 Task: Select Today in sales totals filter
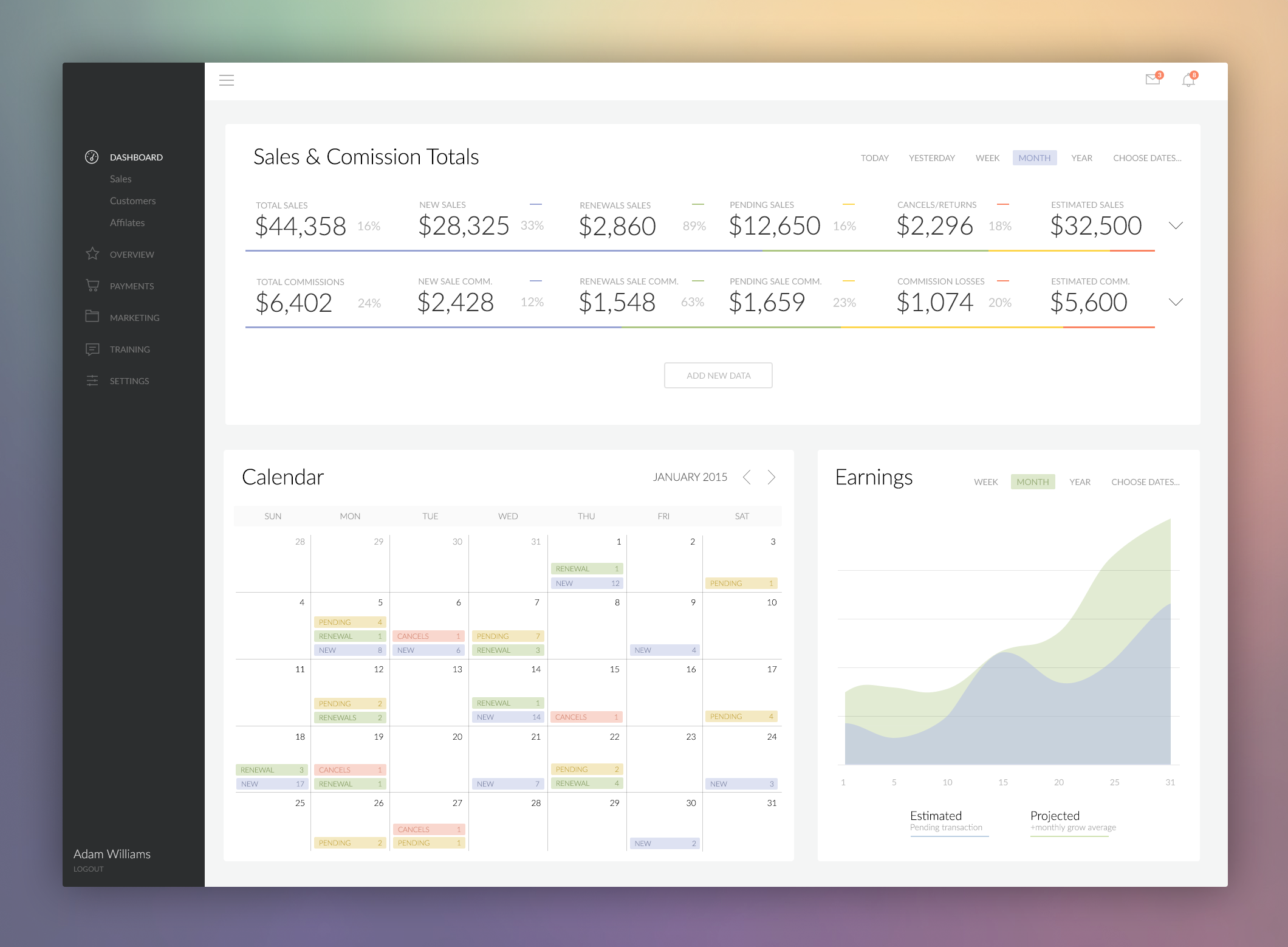[874, 158]
